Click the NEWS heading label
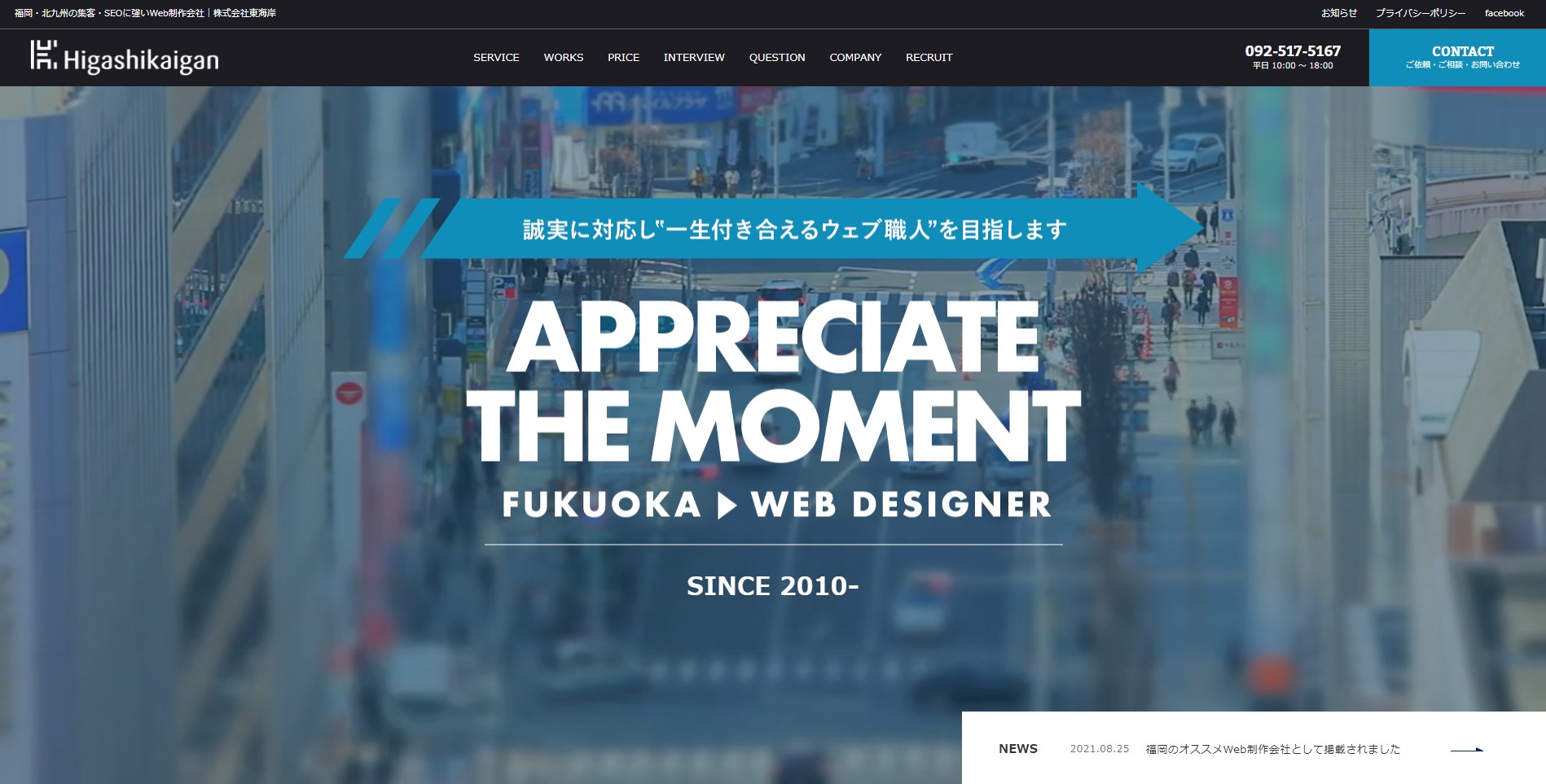1546x784 pixels. 1018,749
